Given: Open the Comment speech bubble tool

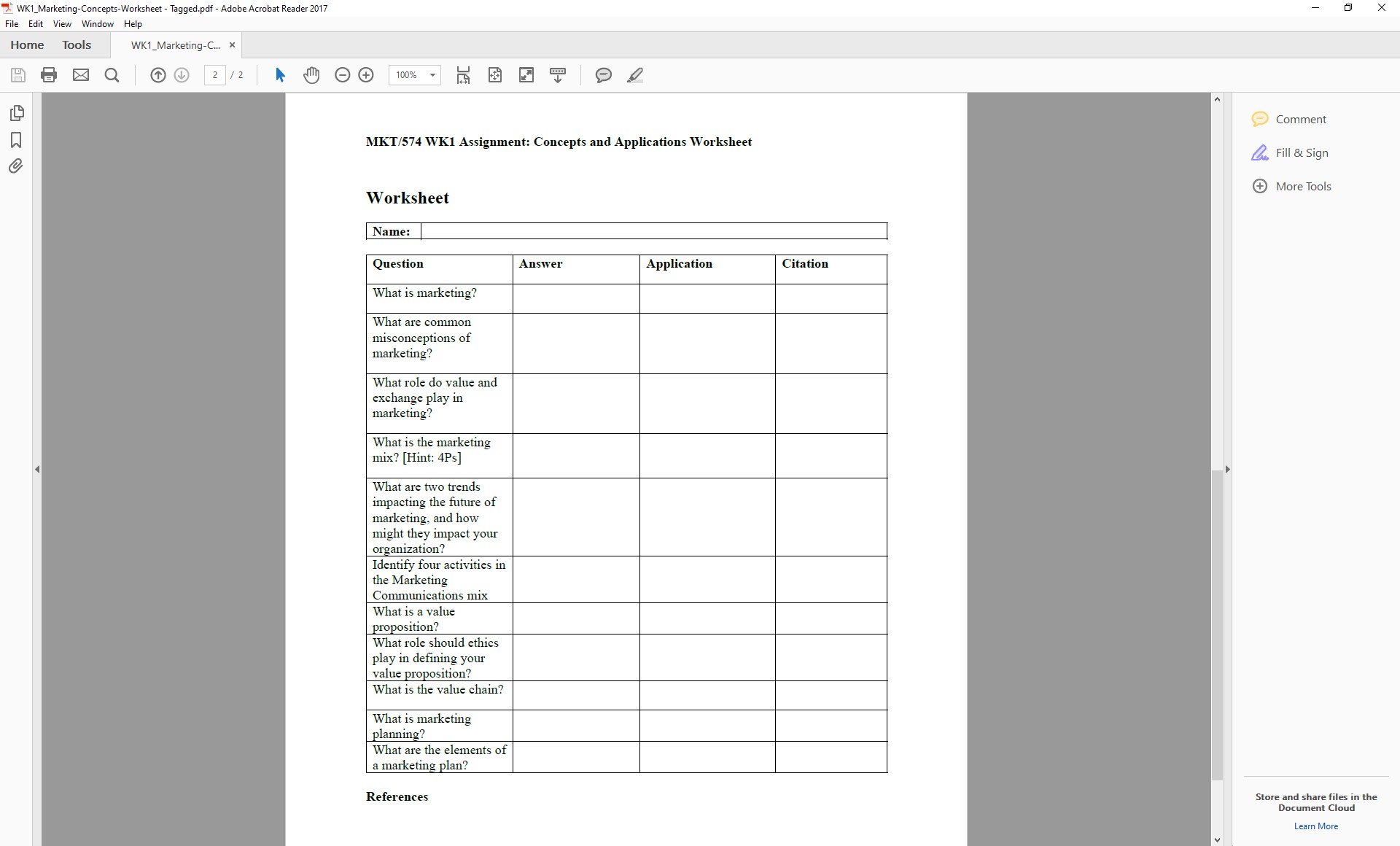Looking at the screenshot, I should coord(603,75).
